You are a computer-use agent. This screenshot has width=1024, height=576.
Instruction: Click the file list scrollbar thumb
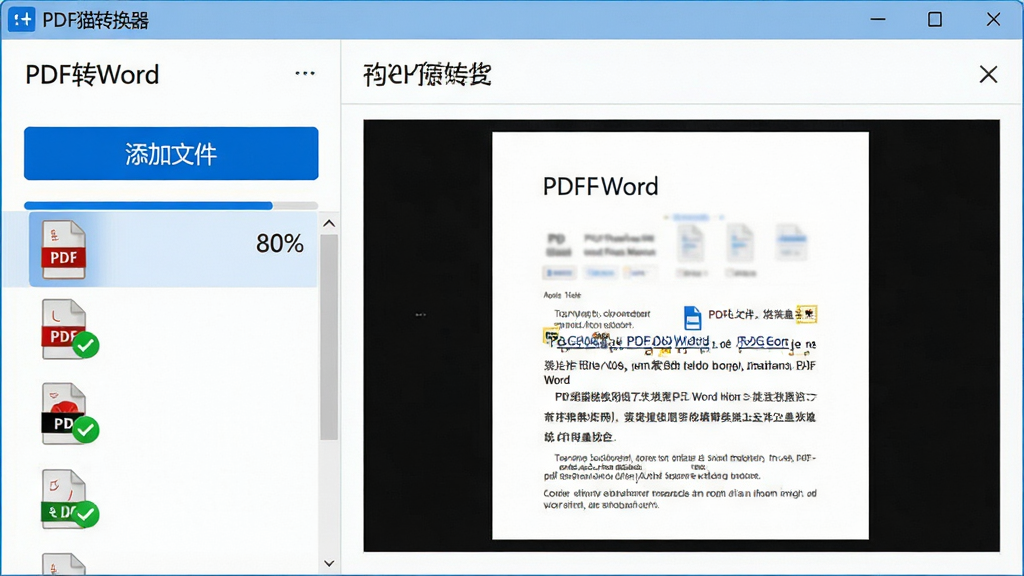(x=329, y=337)
